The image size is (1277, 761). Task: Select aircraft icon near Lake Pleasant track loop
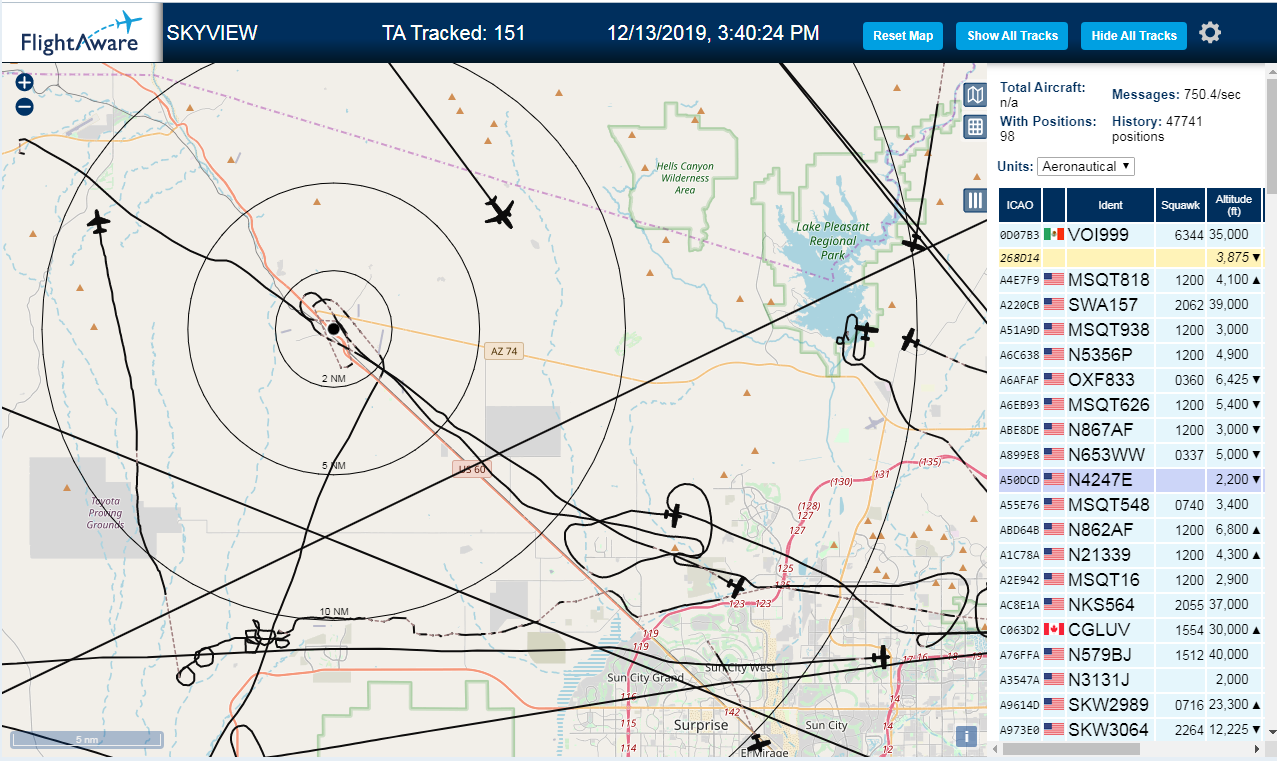tap(866, 331)
